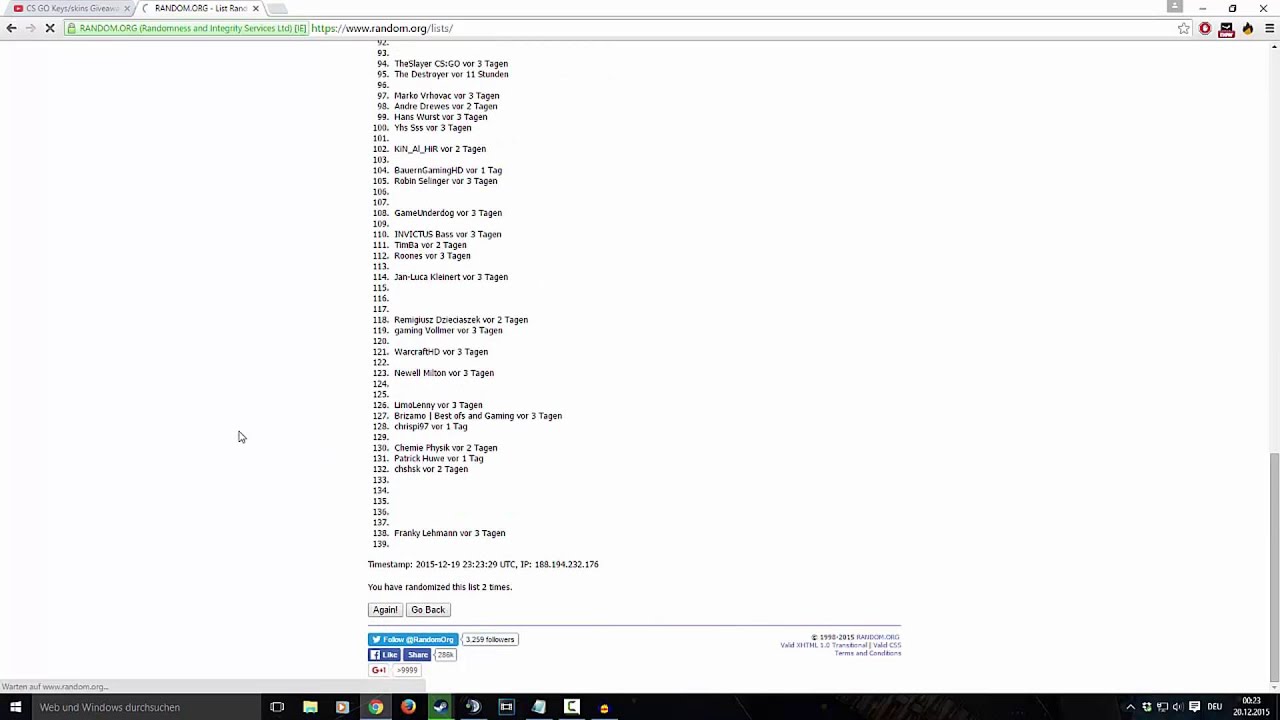Open the mail extension icon
This screenshot has width=1280, height=720.
(1226, 28)
